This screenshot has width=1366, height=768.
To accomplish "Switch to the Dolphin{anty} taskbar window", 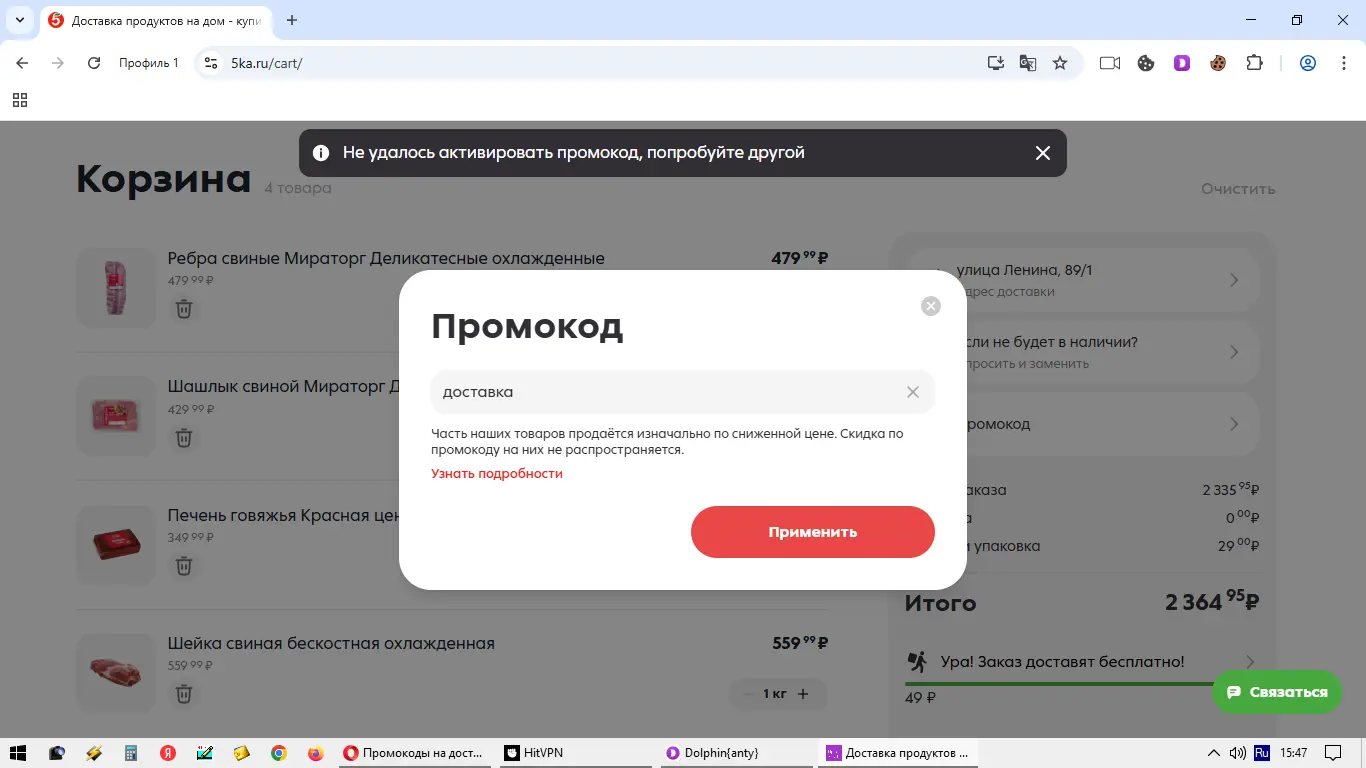I will (x=737, y=753).
